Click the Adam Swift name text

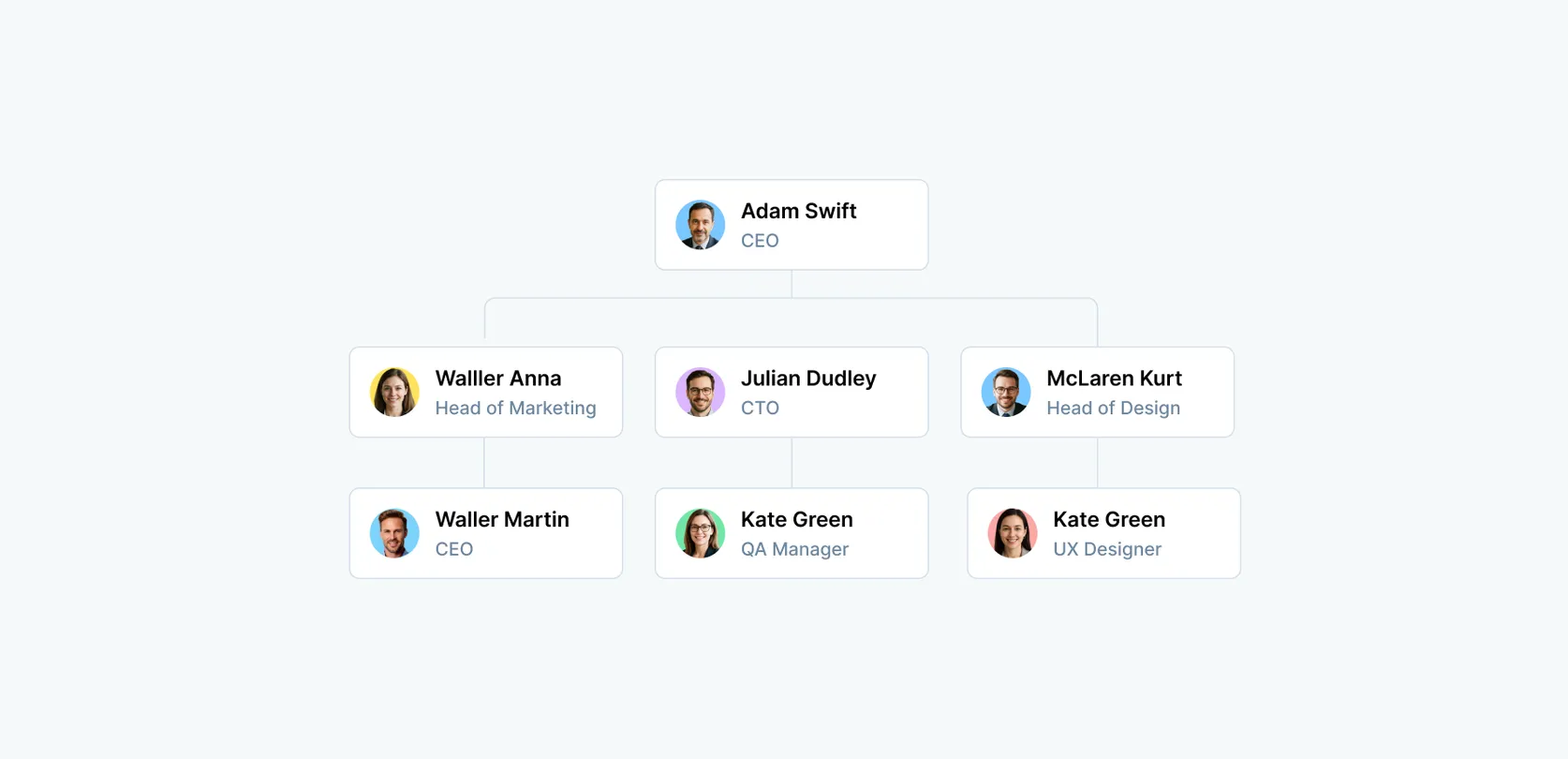click(x=798, y=211)
